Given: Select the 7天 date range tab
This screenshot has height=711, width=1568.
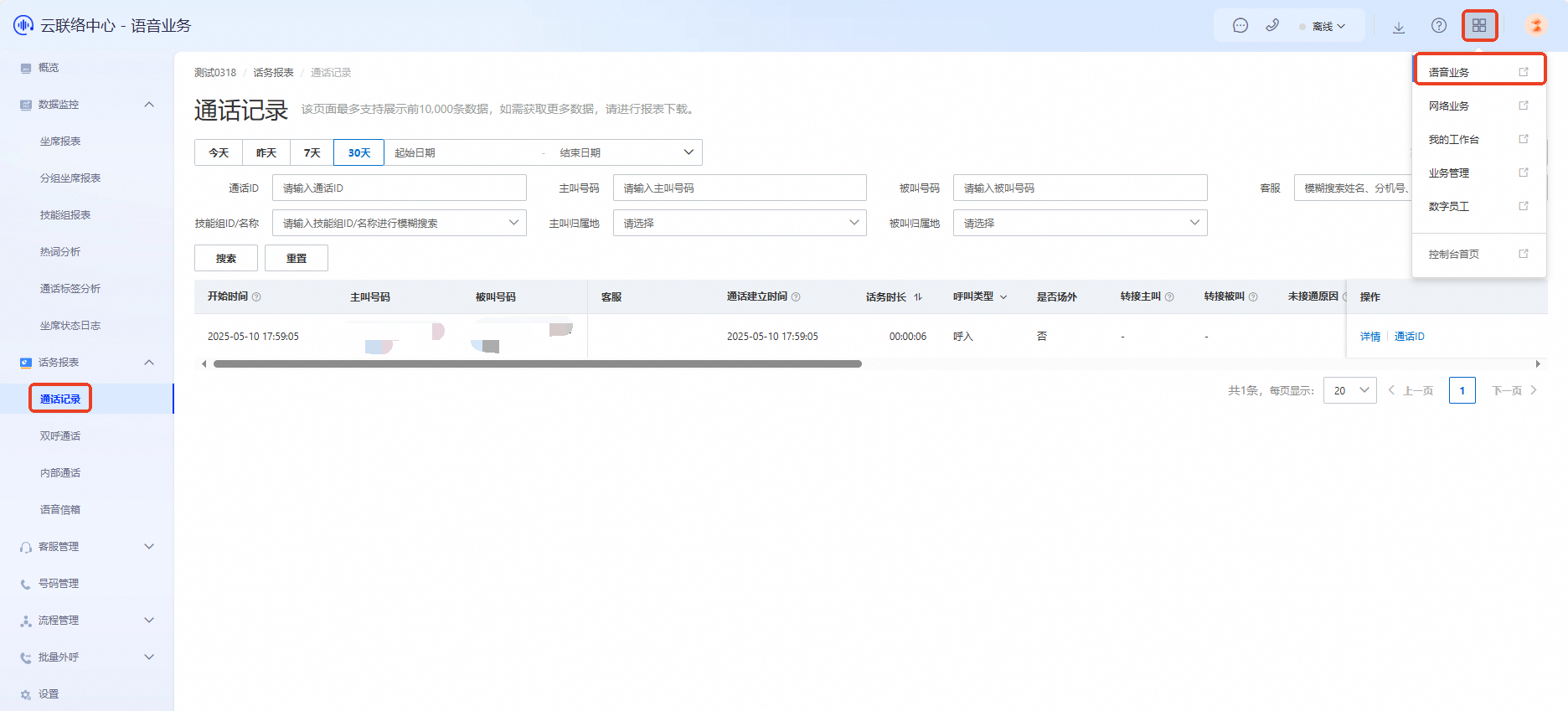Looking at the screenshot, I should click(312, 152).
